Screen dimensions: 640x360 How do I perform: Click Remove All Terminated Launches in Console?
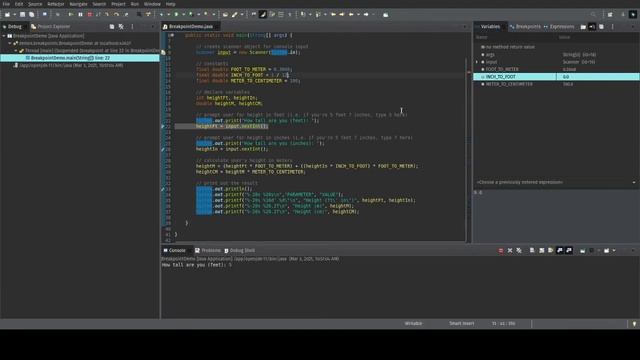pyautogui.click(x=519, y=250)
